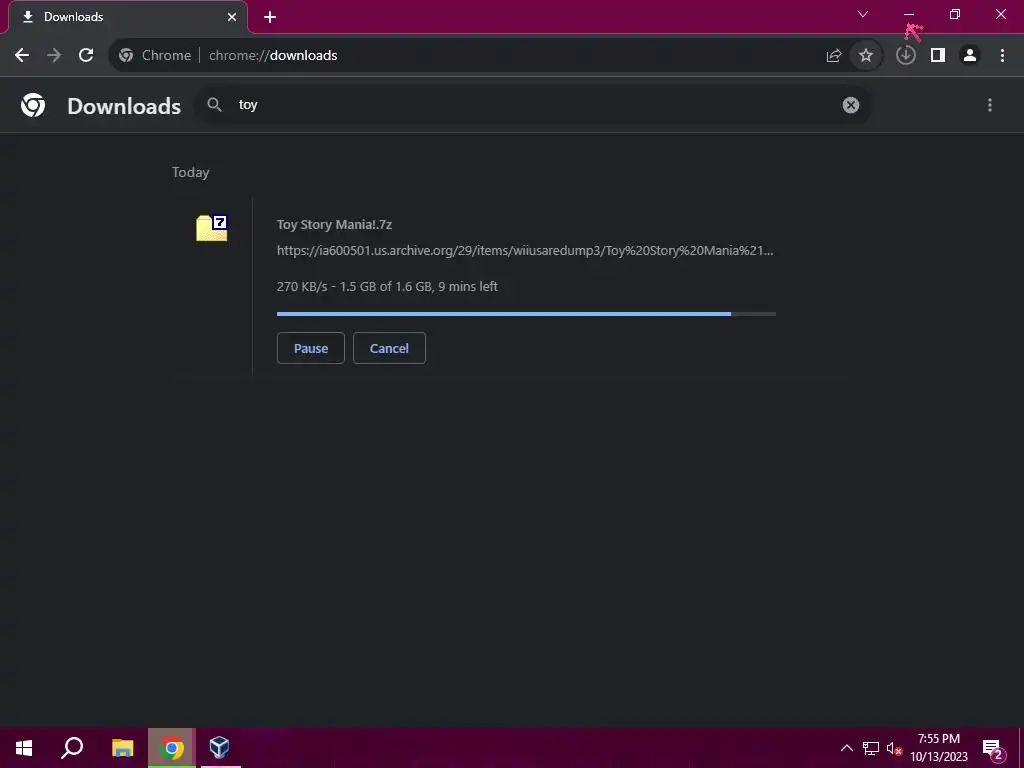Toggle the browser side panel

[938, 56]
